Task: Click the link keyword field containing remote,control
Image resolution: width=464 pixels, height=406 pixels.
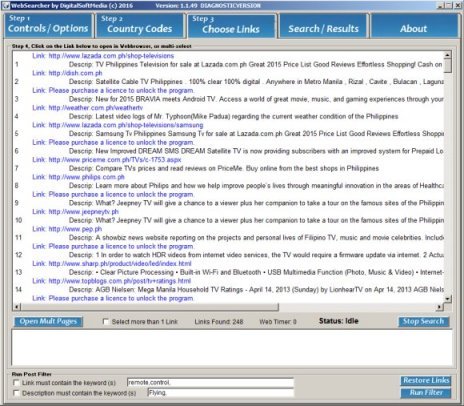Action: point(210,383)
